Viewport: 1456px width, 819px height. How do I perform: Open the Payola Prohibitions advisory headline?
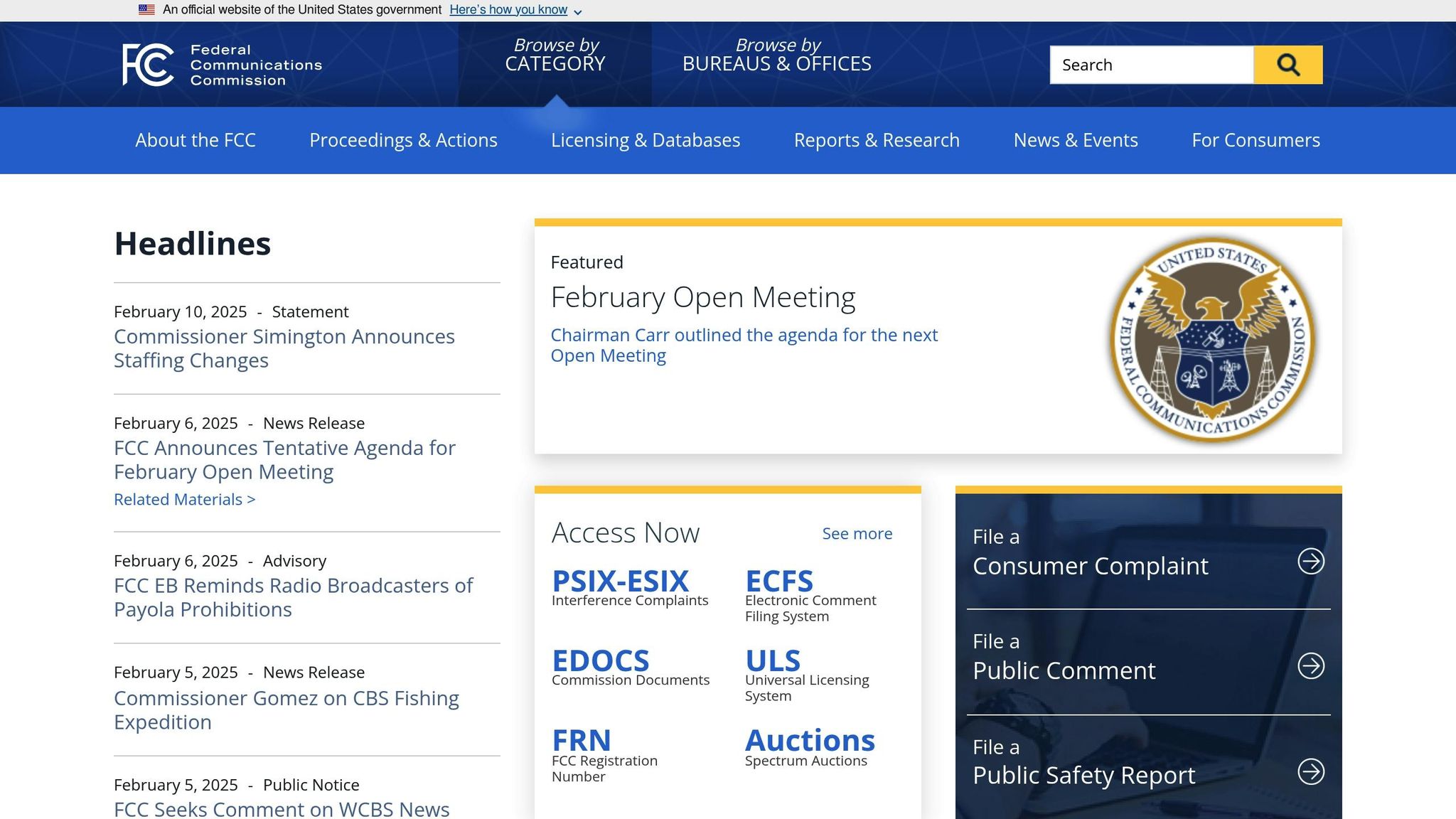coord(293,598)
